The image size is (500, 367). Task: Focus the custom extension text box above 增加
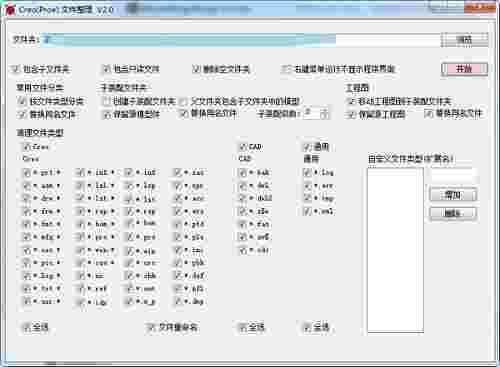click(453, 175)
